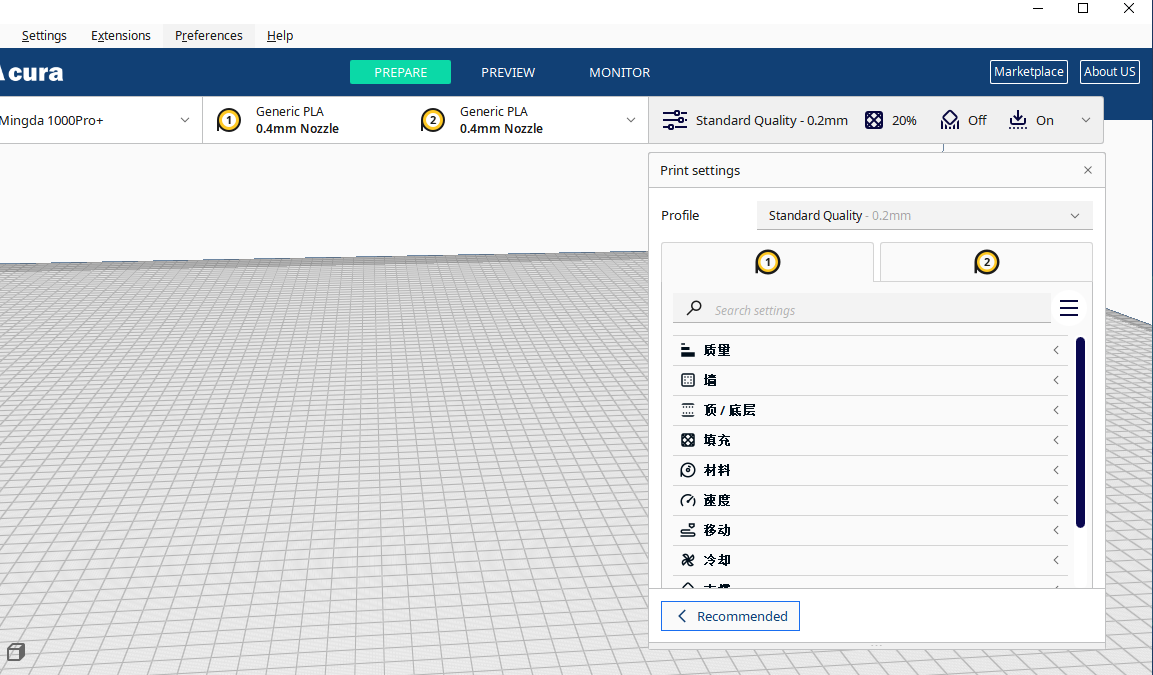Viewport: 1153px width, 675px height.
Task: Click the 冷却 (Cooling) settings icon
Action: tap(686, 560)
